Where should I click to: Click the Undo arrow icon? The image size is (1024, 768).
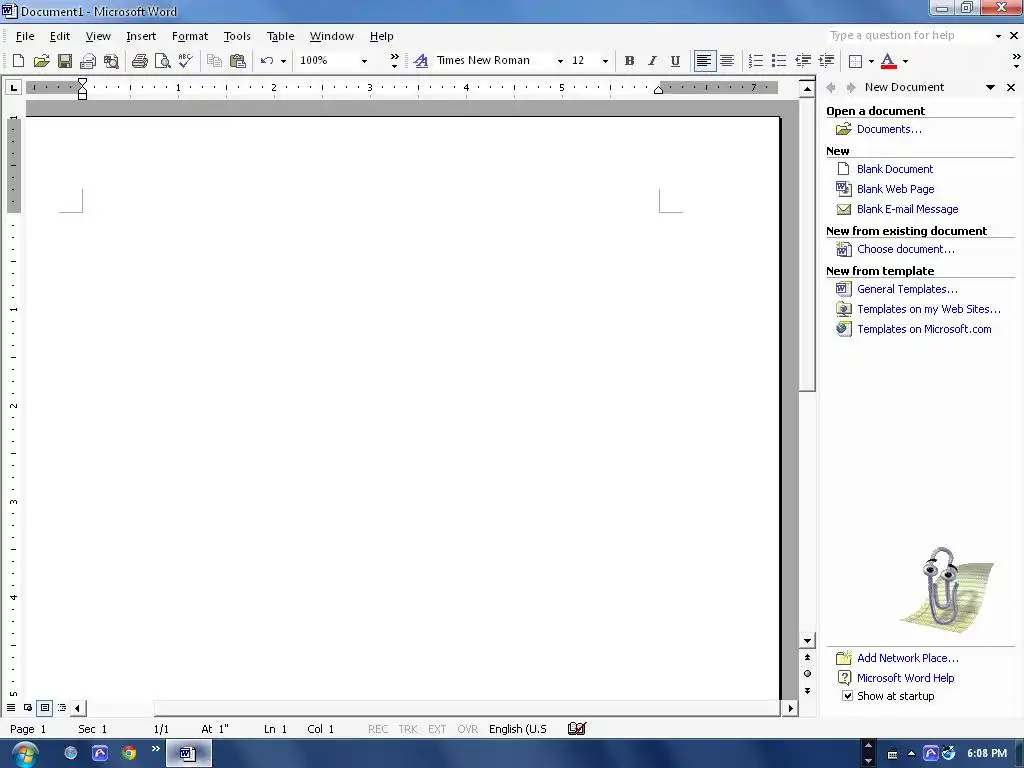point(266,61)
